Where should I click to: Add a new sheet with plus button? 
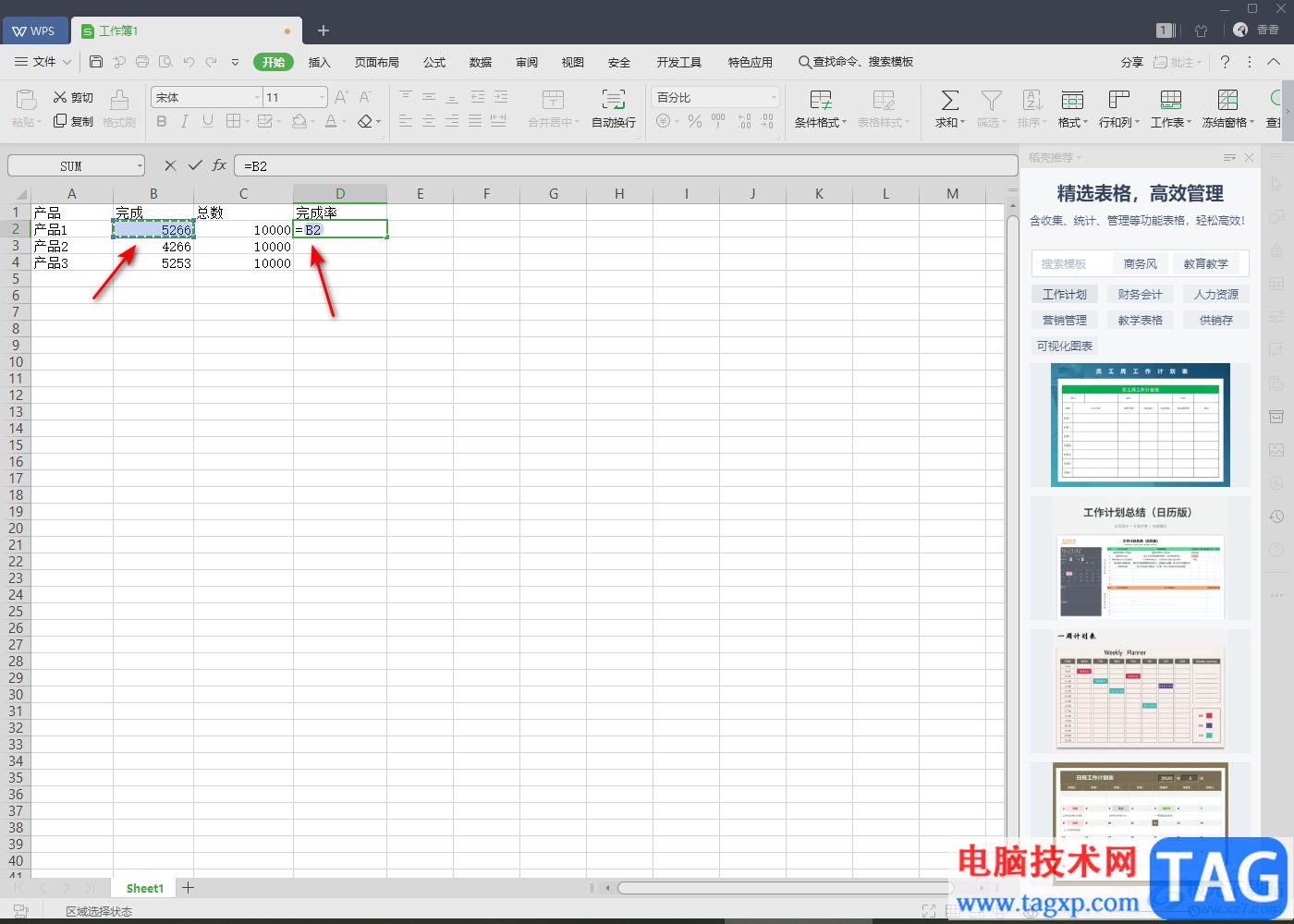click(188, 888)
